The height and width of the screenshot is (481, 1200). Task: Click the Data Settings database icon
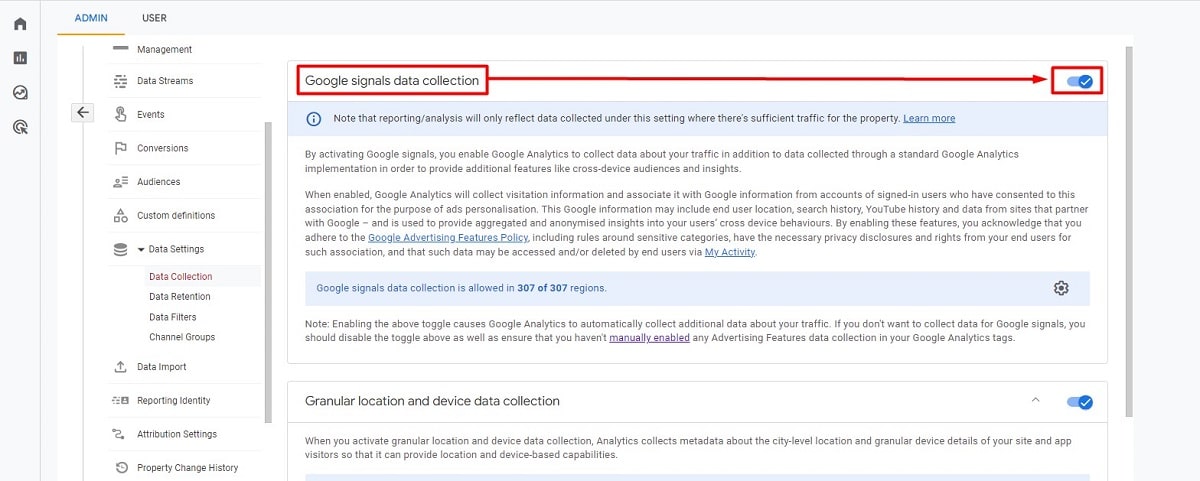coord(120,249)
